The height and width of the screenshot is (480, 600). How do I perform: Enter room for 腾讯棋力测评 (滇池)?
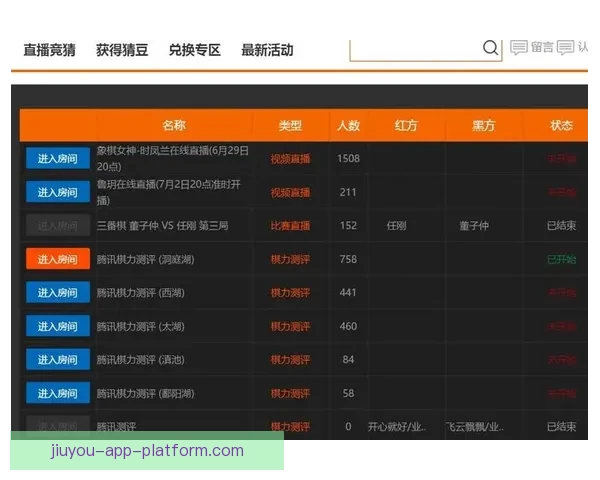58,360
